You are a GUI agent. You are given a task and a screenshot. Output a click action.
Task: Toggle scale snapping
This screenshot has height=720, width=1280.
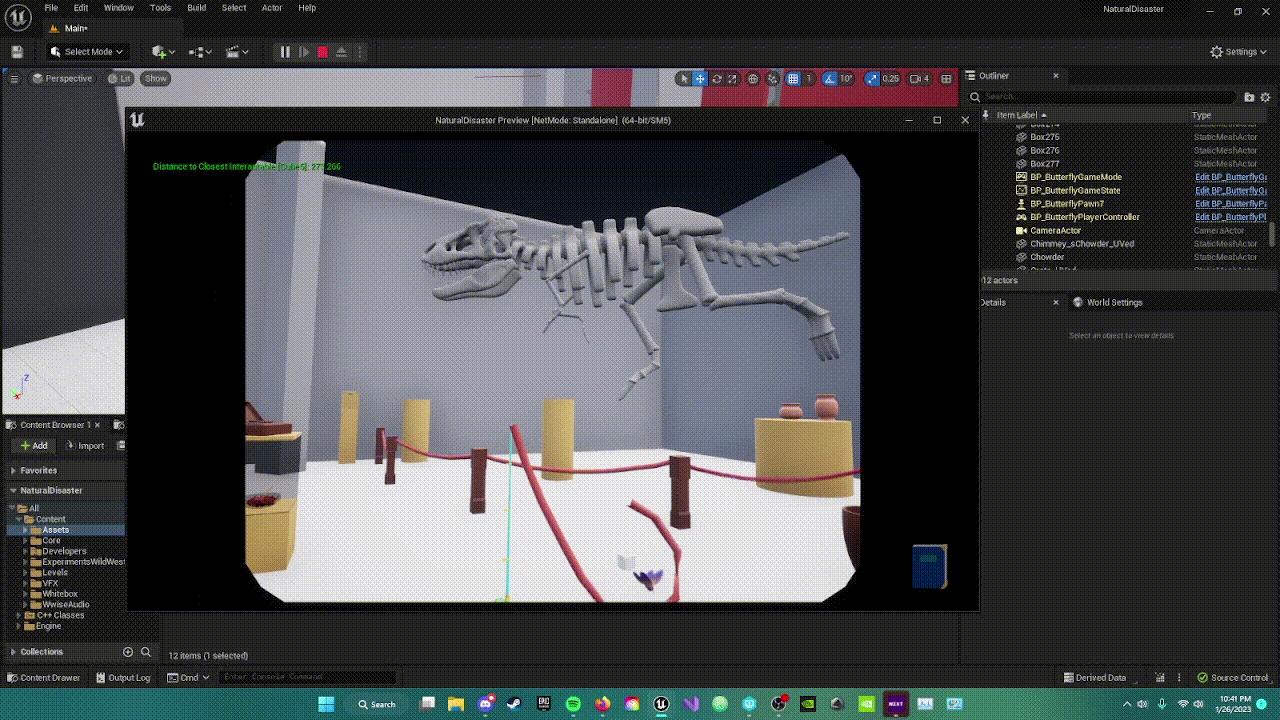pos(872,78)
